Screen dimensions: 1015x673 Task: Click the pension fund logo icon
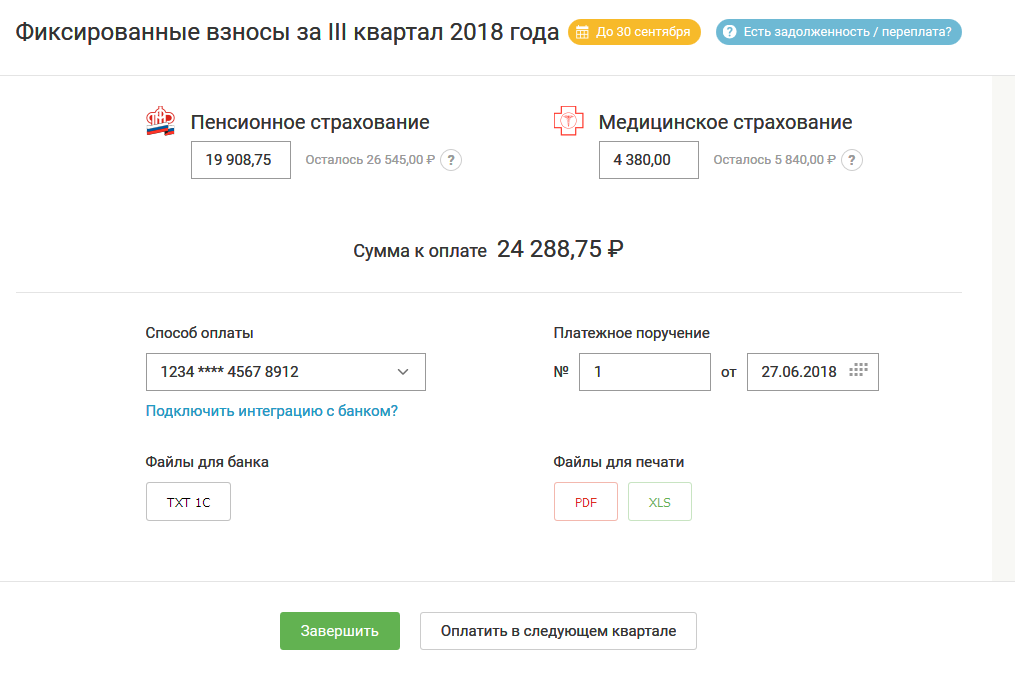[160, 122]
